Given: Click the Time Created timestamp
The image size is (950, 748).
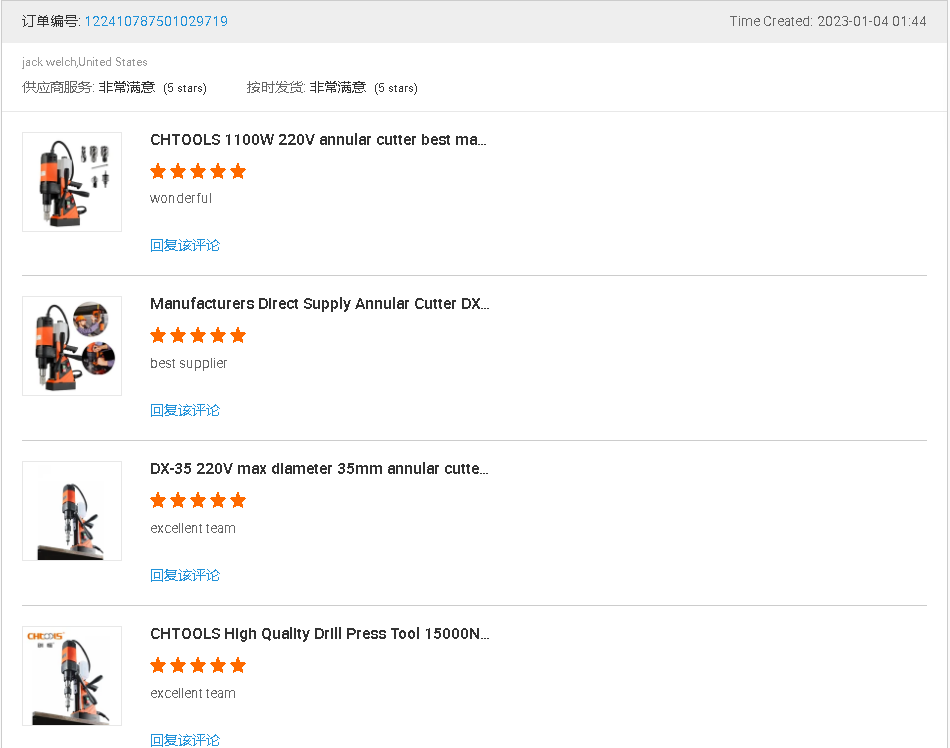Looking at the screenshot, I should [x=828, y=21].
